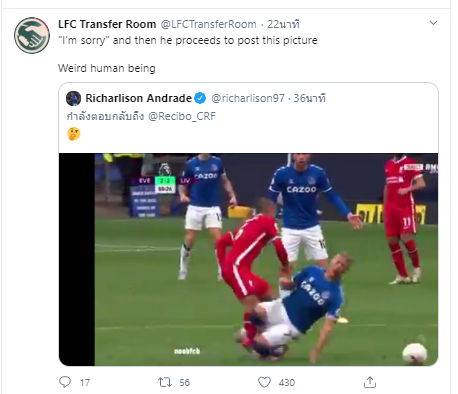This screenshot has width=458, height=394.
Task: Click the blue verified badge
Action: click(200, 98)
